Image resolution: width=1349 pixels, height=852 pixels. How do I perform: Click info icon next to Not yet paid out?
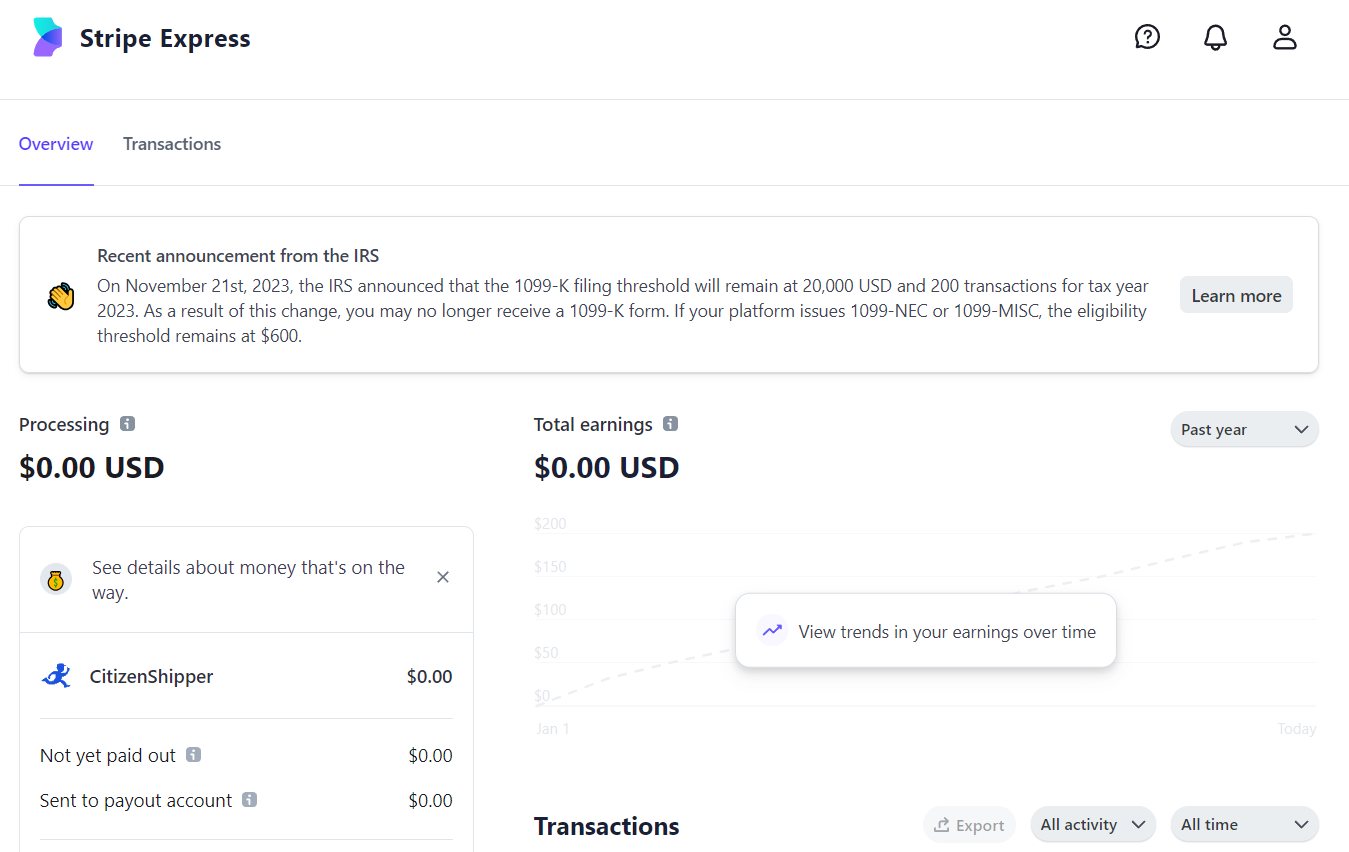(x=194, y=755)
